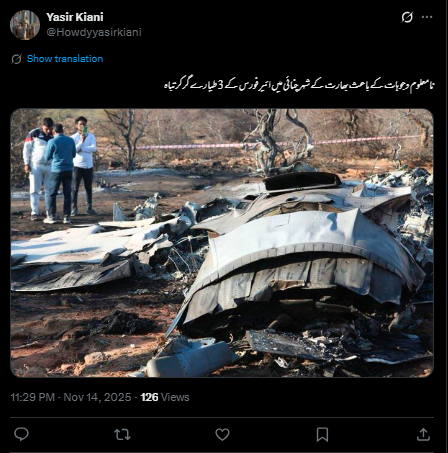Like the post with the heart icon
The height and width of the screenshot is (453, 448).
tap(222, 435)
